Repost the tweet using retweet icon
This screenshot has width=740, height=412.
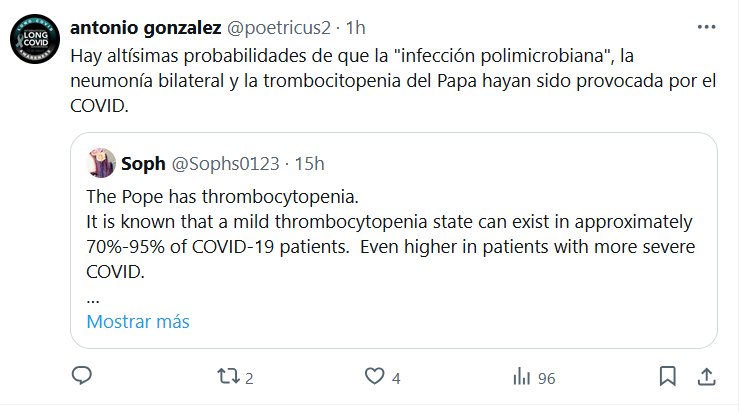228,377
